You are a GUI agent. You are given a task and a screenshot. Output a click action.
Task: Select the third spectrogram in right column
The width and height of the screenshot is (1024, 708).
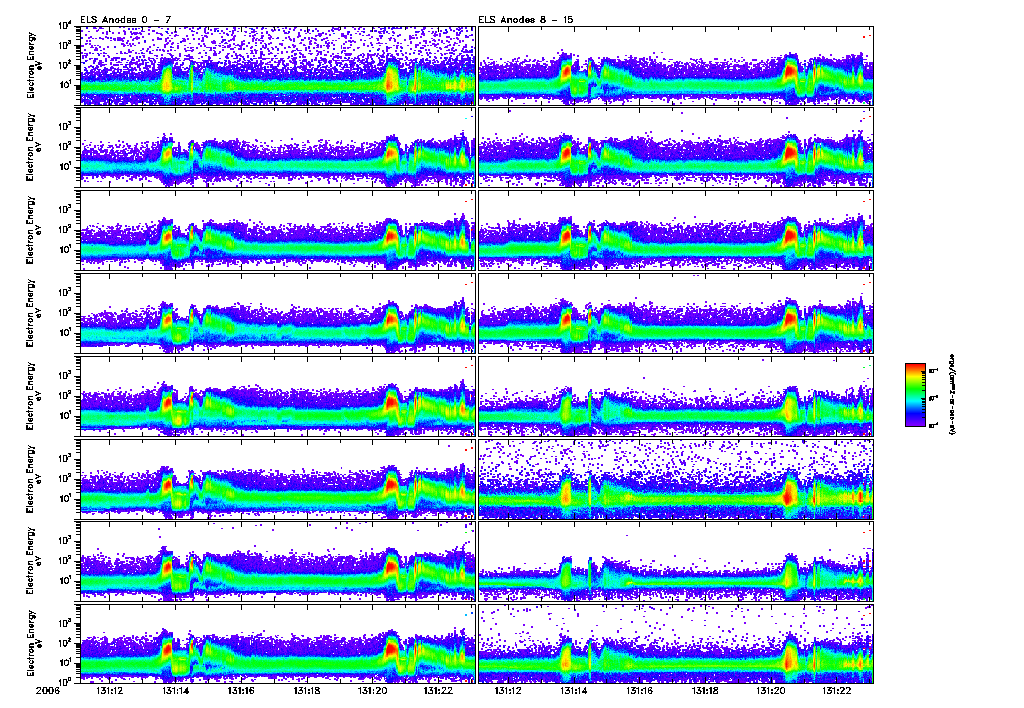tap(676, 231)
